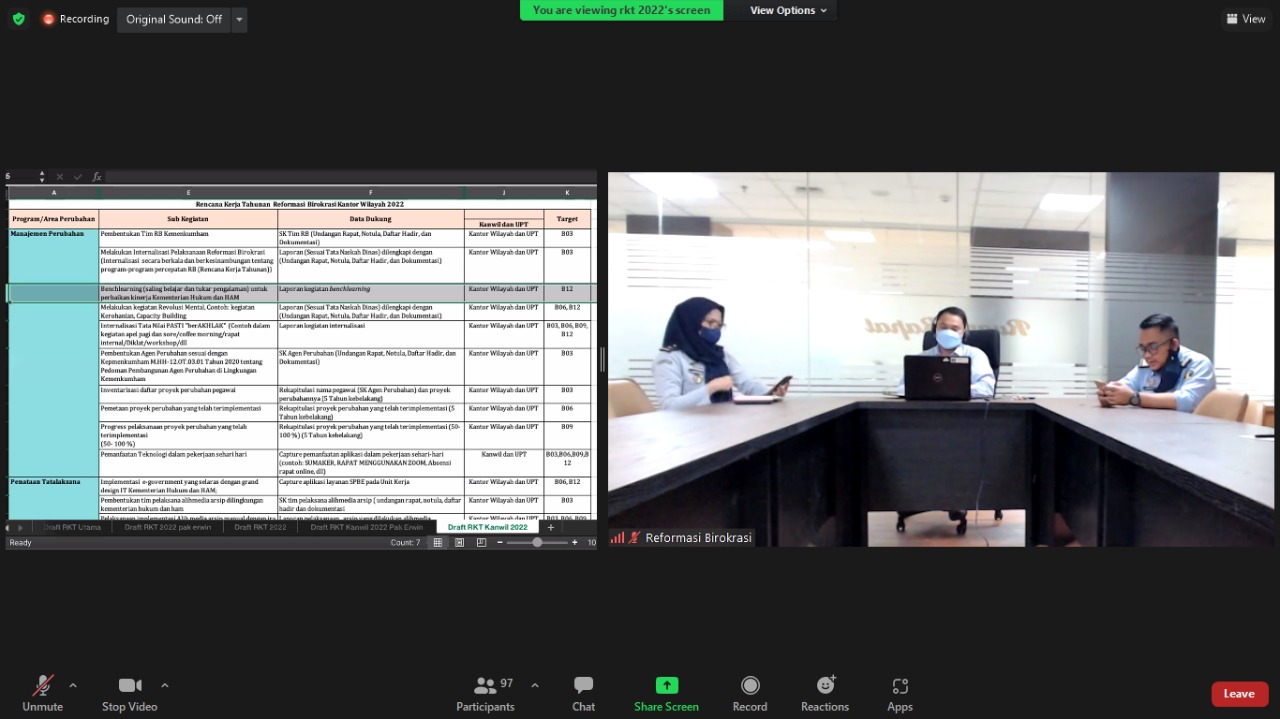
Task: Select the Draft RKT Kanwil 2022 sheet tab
Action: [x=487, y=527]
